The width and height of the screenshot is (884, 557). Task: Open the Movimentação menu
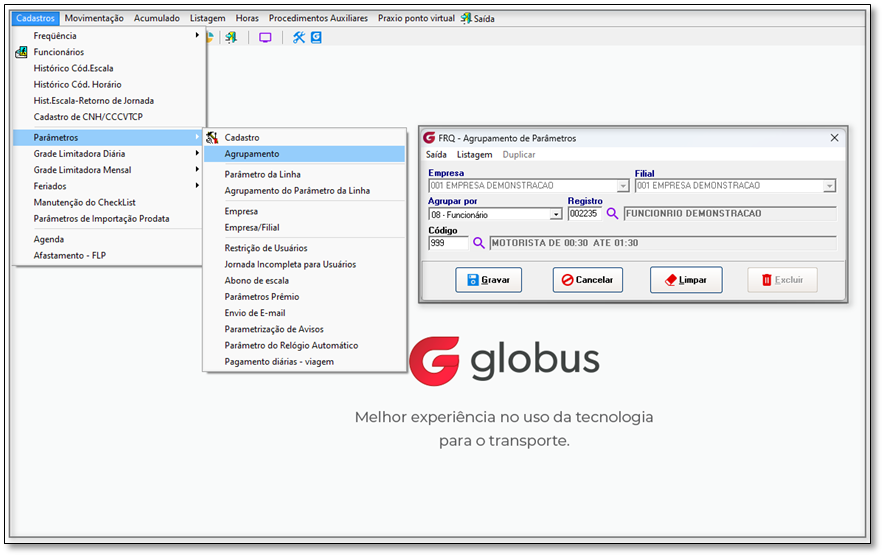tap(94, 18)
